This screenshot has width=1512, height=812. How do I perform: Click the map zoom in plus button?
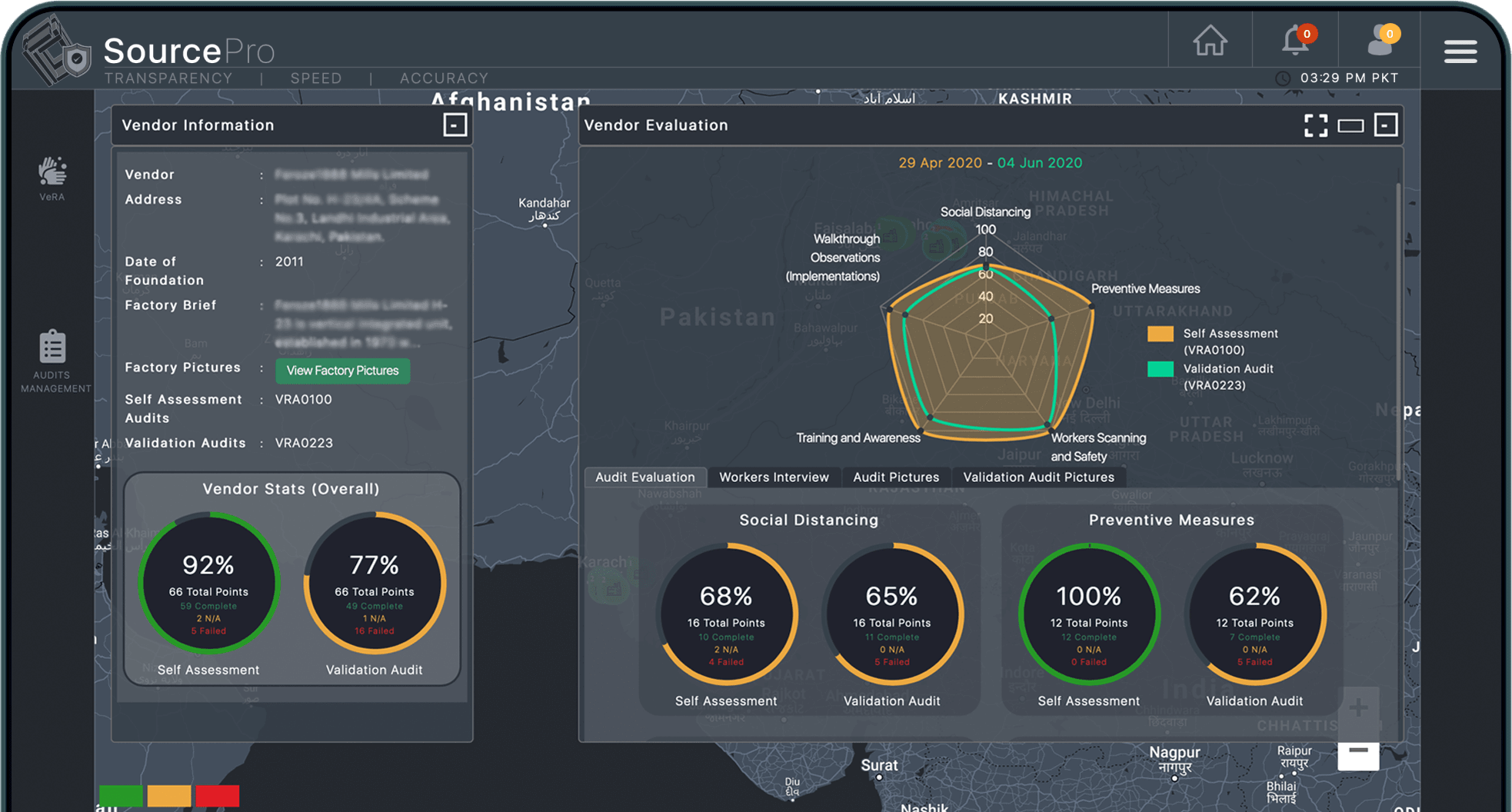coord(1358,707)
